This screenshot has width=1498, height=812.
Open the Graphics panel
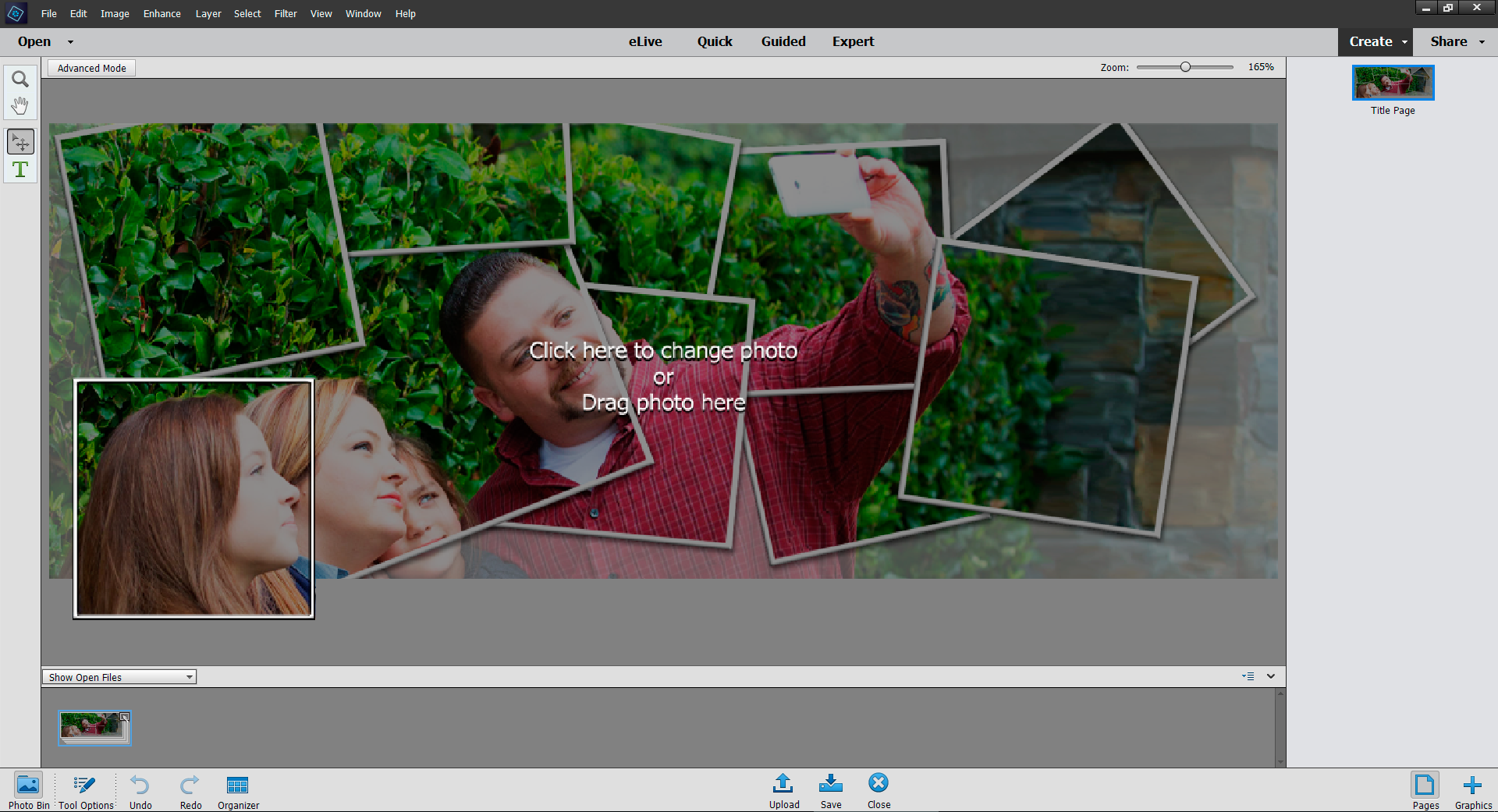click(1471, 790)
